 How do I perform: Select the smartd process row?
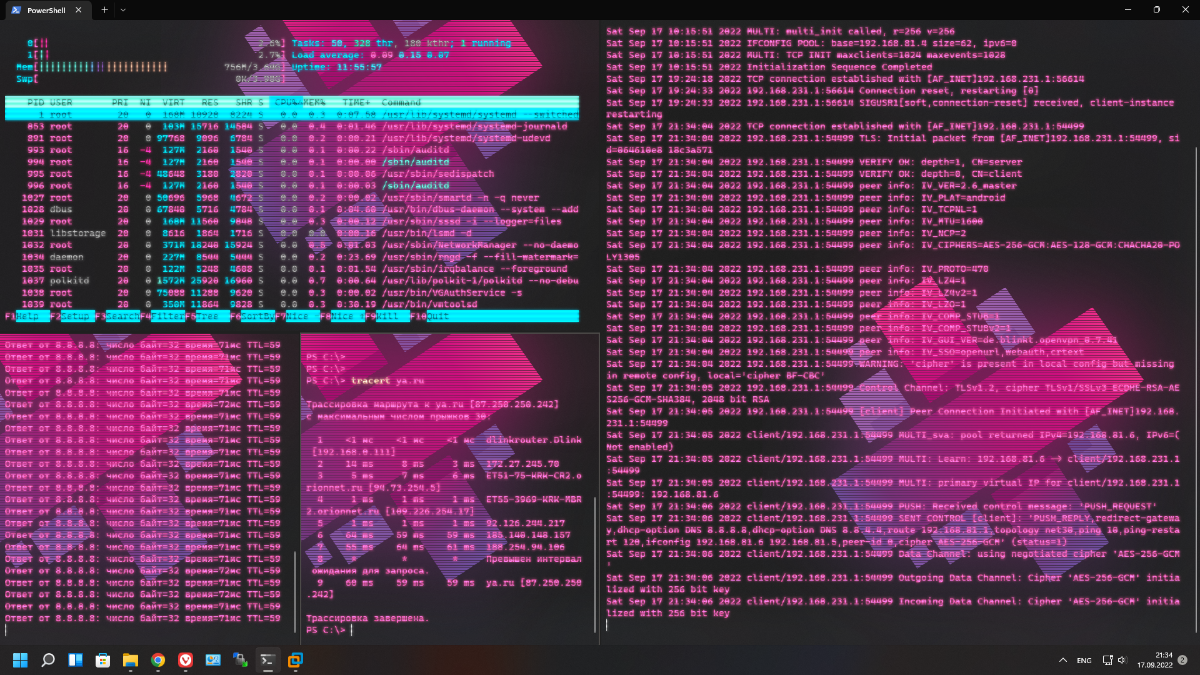tap(292, 197)
